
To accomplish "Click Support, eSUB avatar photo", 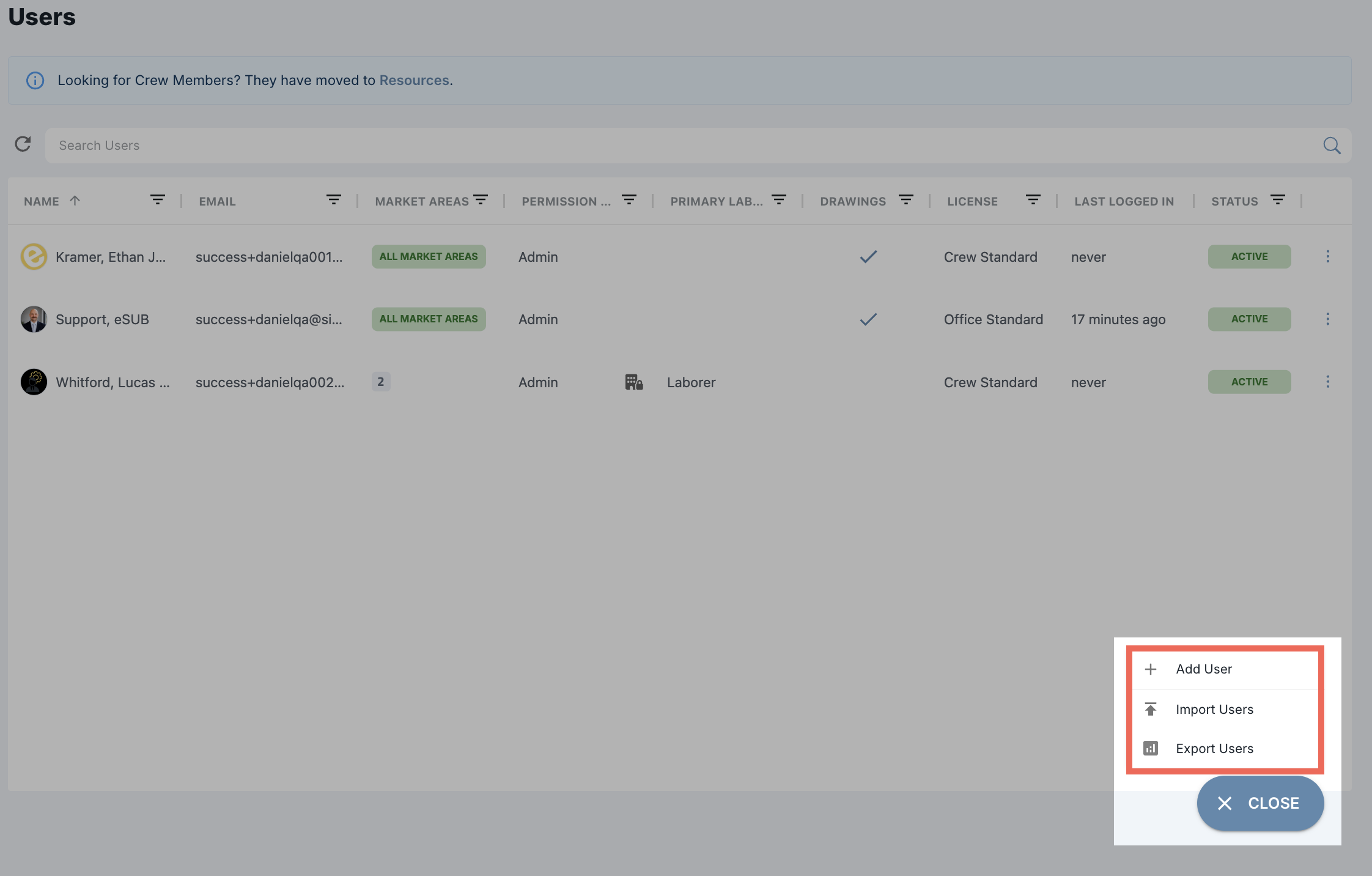I will [34, 319].
